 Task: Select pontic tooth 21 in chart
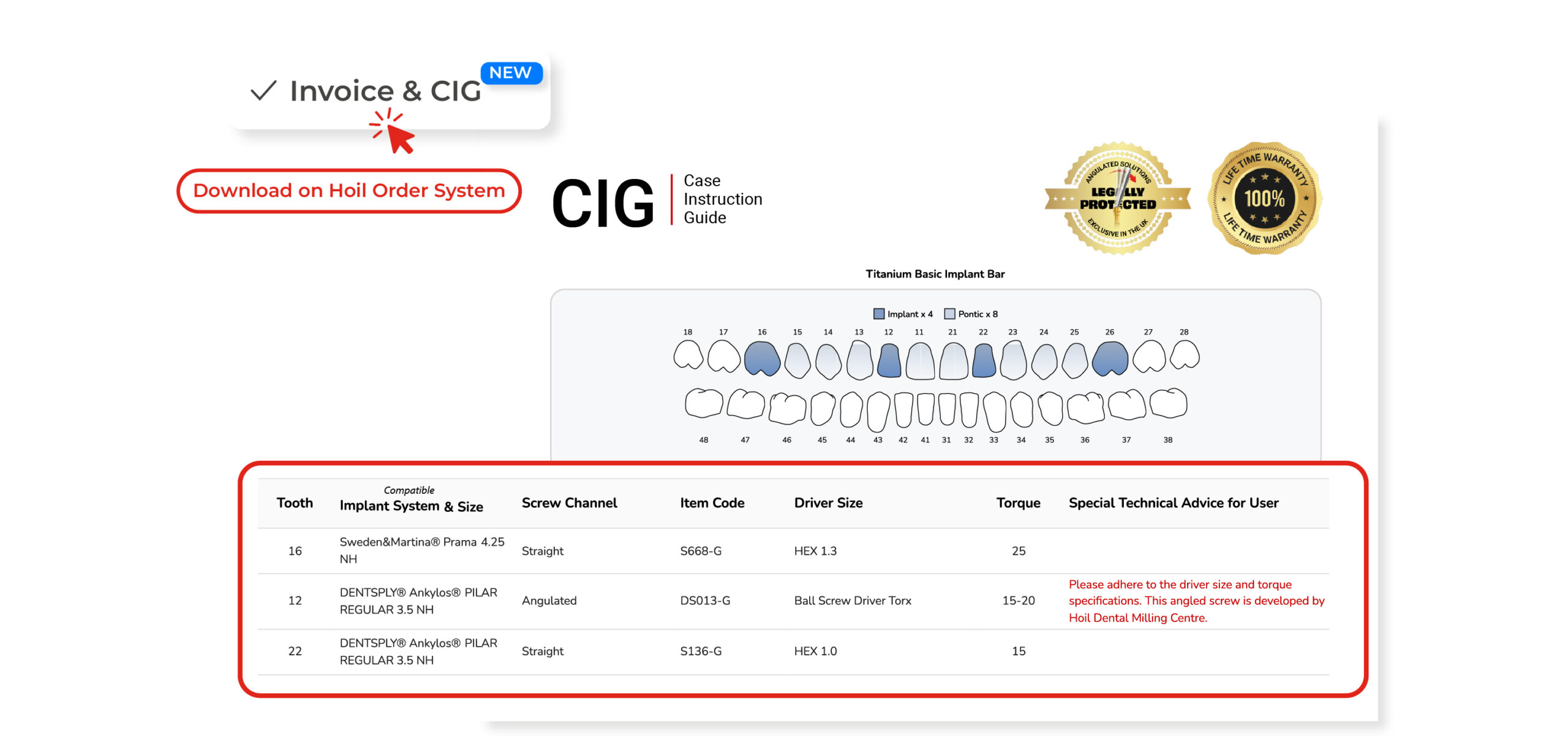tap(954, 361)
